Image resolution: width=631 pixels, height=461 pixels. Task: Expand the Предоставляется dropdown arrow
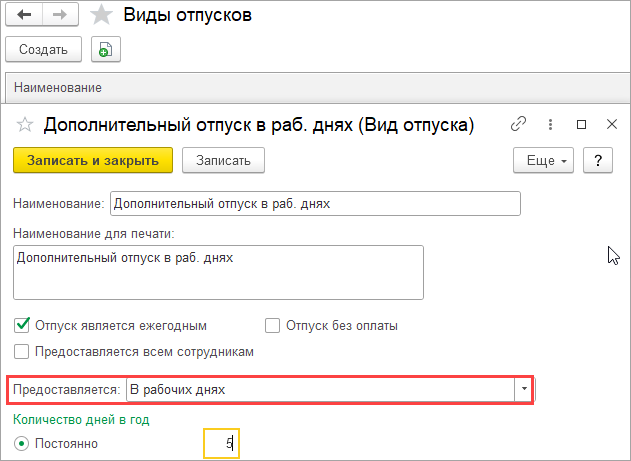[x=522, y=389]
